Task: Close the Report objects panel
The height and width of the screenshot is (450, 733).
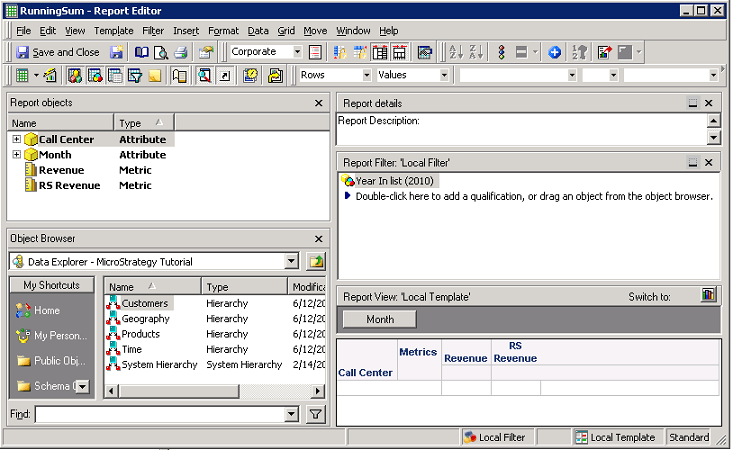Action: coord(319,102)
